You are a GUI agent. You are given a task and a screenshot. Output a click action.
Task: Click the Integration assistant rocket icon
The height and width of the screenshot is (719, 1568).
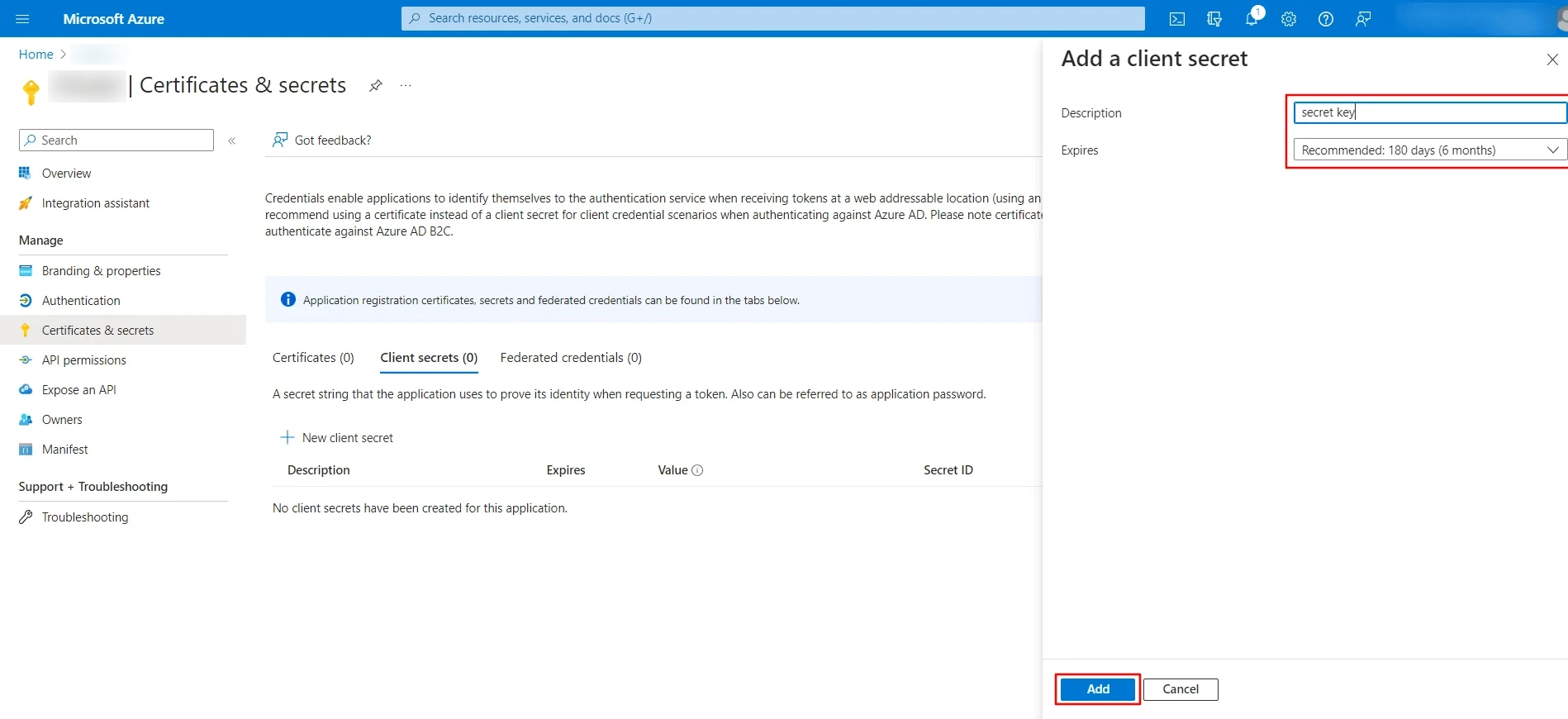coord(25,203)
